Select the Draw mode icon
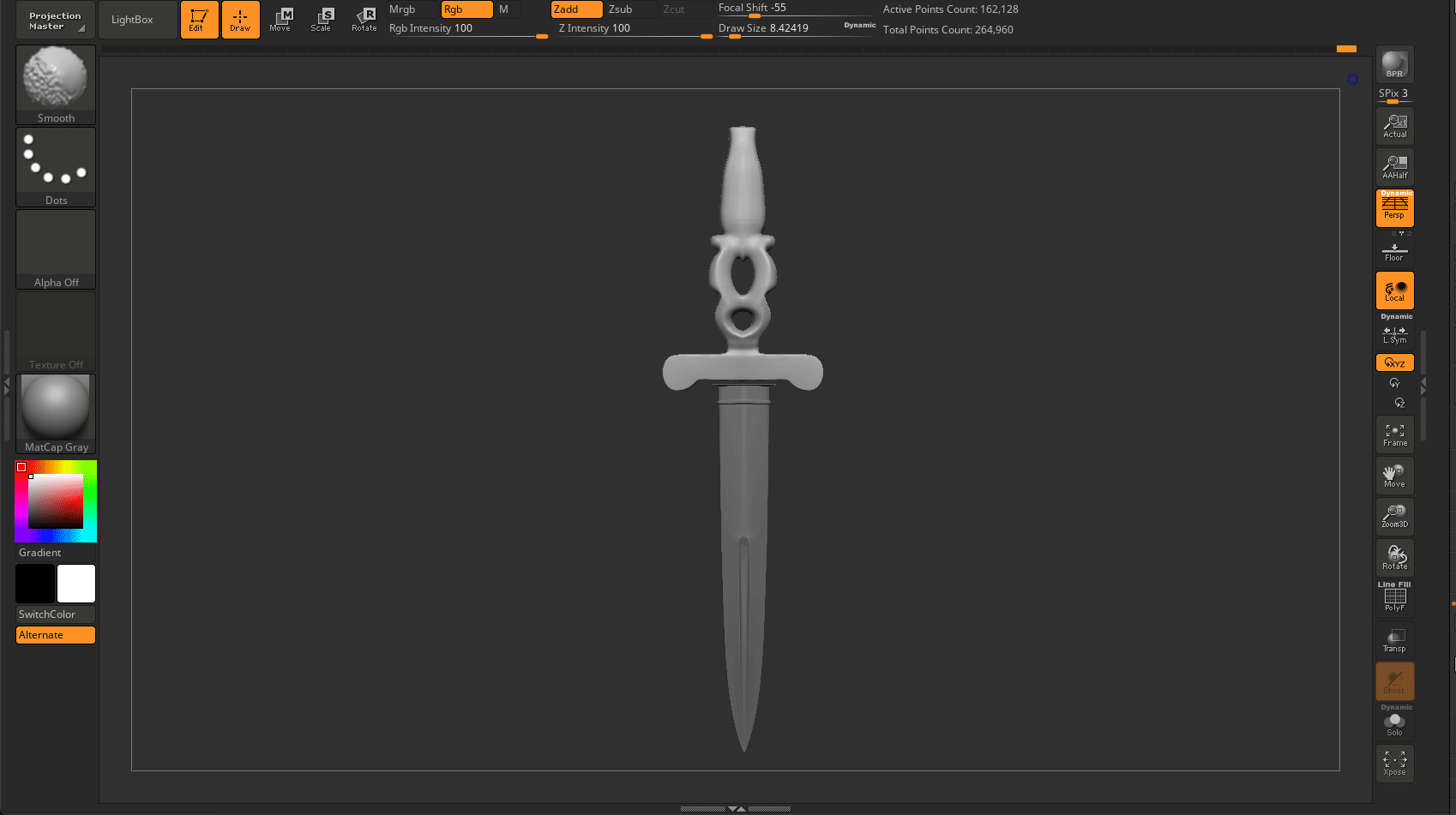Screen dimensions: 1456x815 (240, 20)
